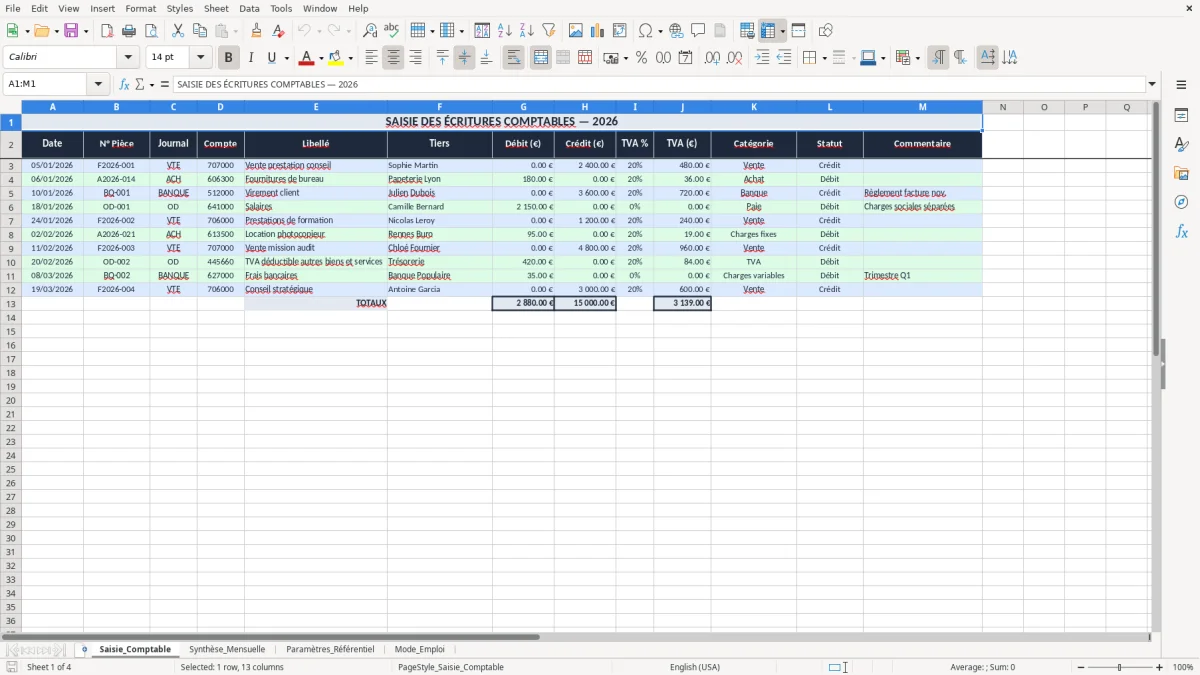
Task: Click the zoom in plus button
Action: (x=1159, y=667)
